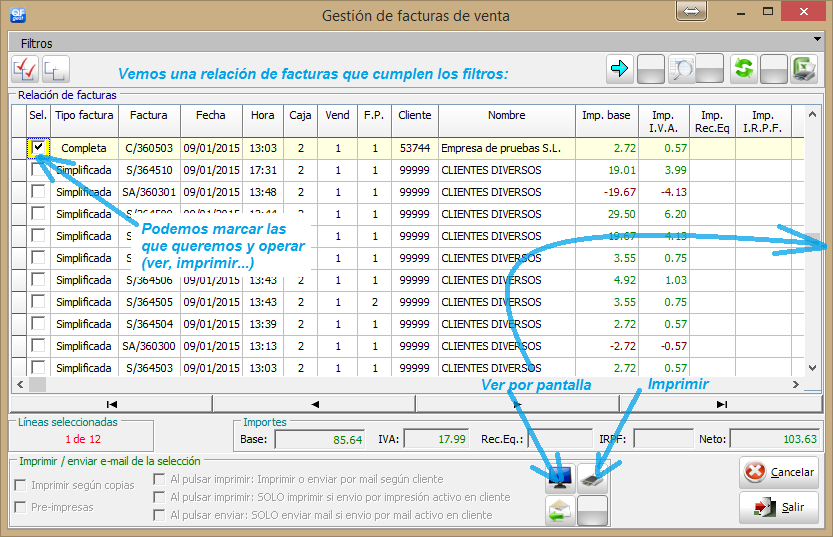This screenshot has height=537, width=833.
Task: Send selection by e-mail envelope icon
Action: coord(560,510)
